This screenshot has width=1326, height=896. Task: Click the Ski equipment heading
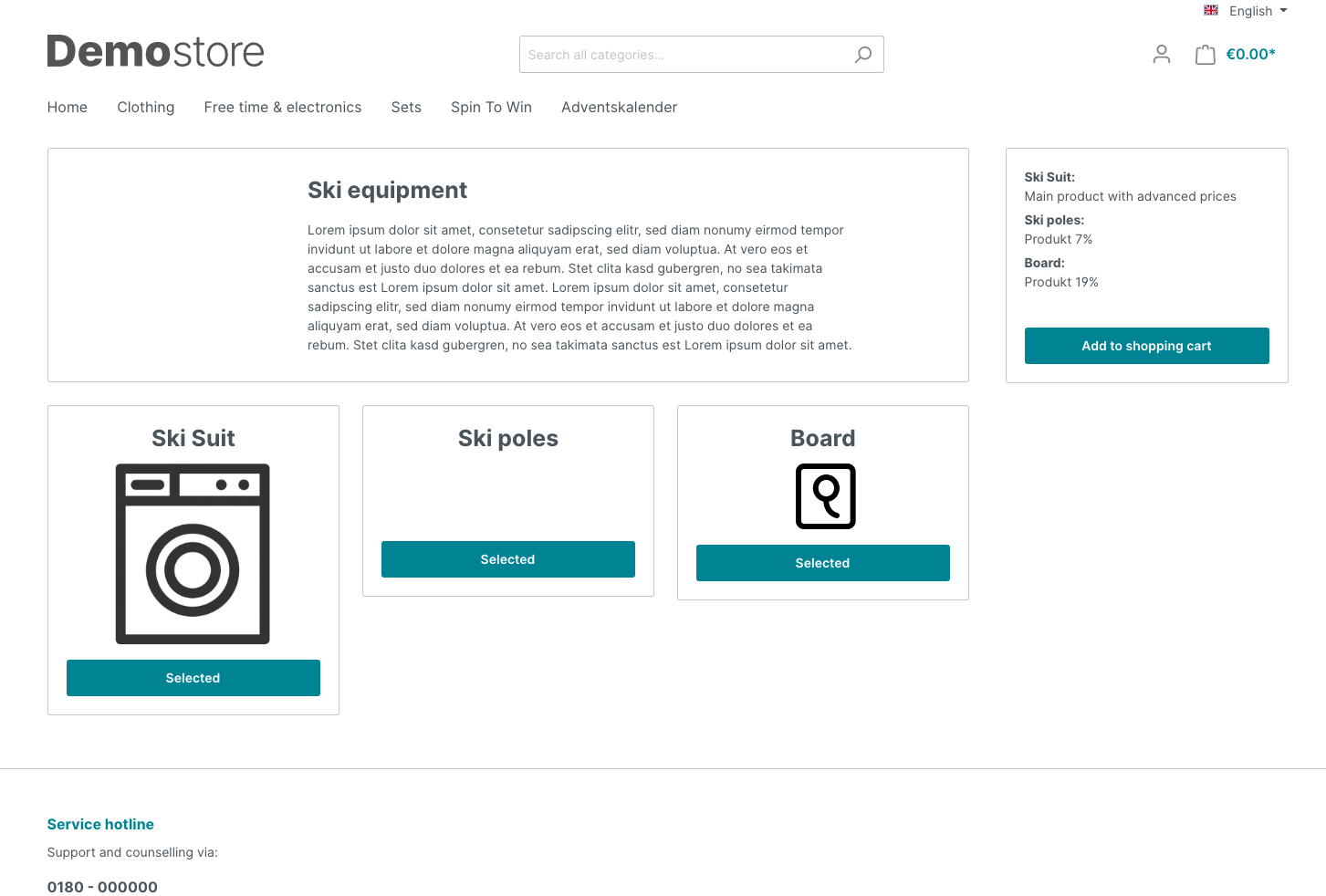tap(387, 190)
